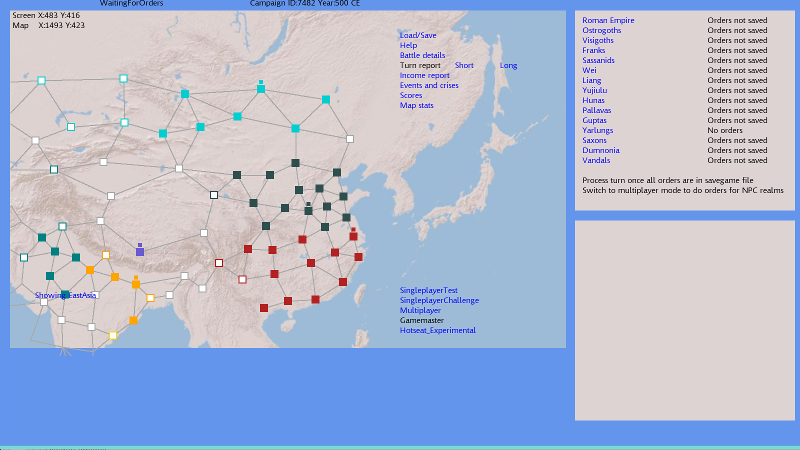Switch to SingleplayerTest mode
Viewport: 800px width, 450px height.
pos(428,290)
